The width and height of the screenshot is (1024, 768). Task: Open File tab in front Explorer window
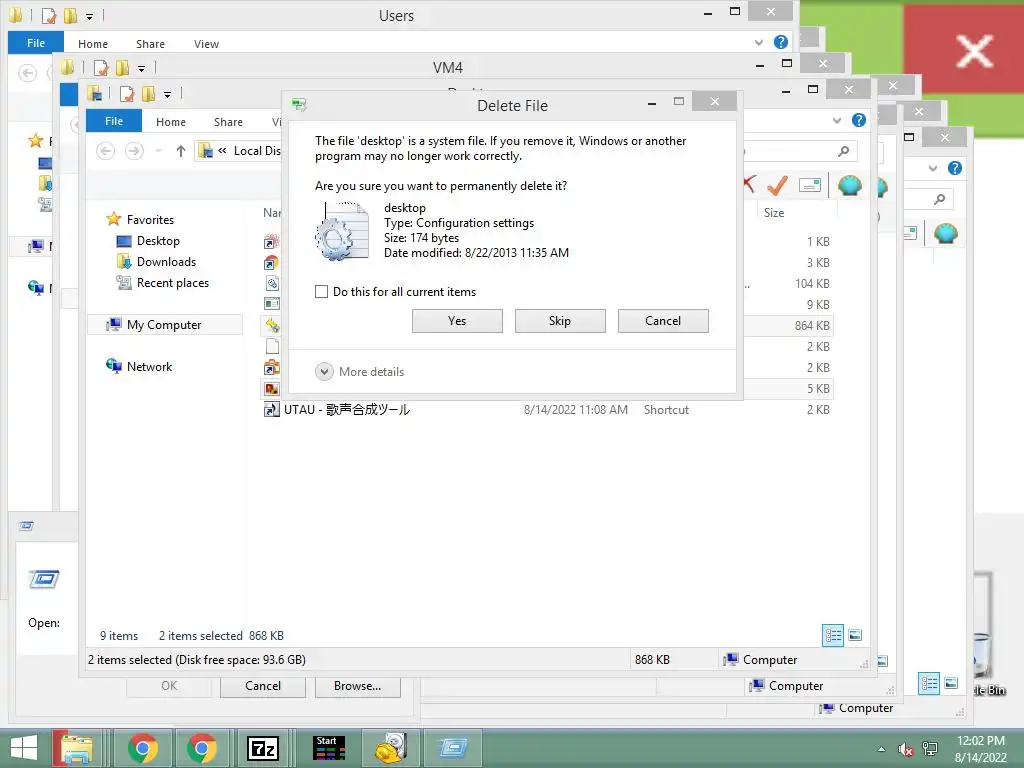(x=114, y=121)
